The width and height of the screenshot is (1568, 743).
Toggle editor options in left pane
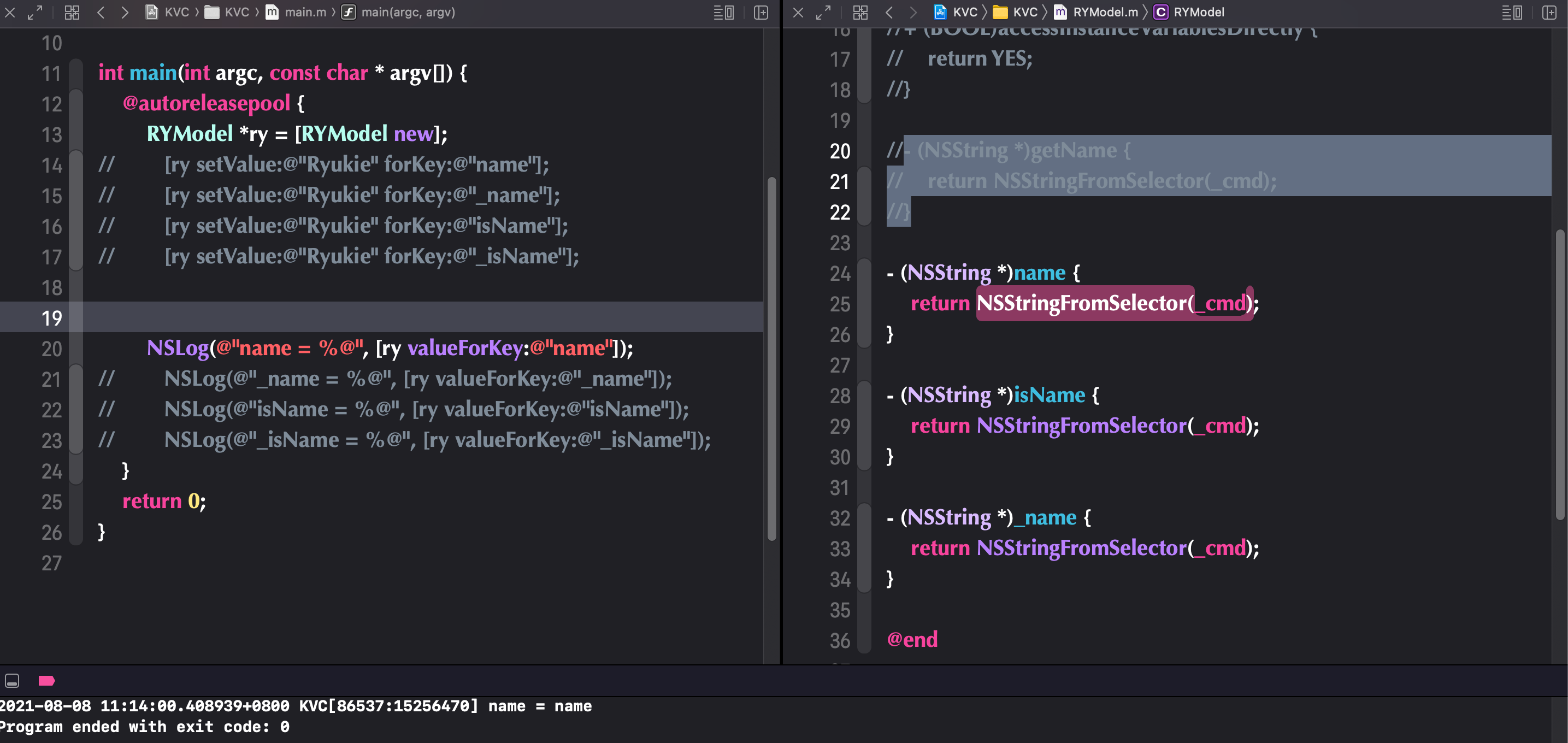(x=724, y=12)
